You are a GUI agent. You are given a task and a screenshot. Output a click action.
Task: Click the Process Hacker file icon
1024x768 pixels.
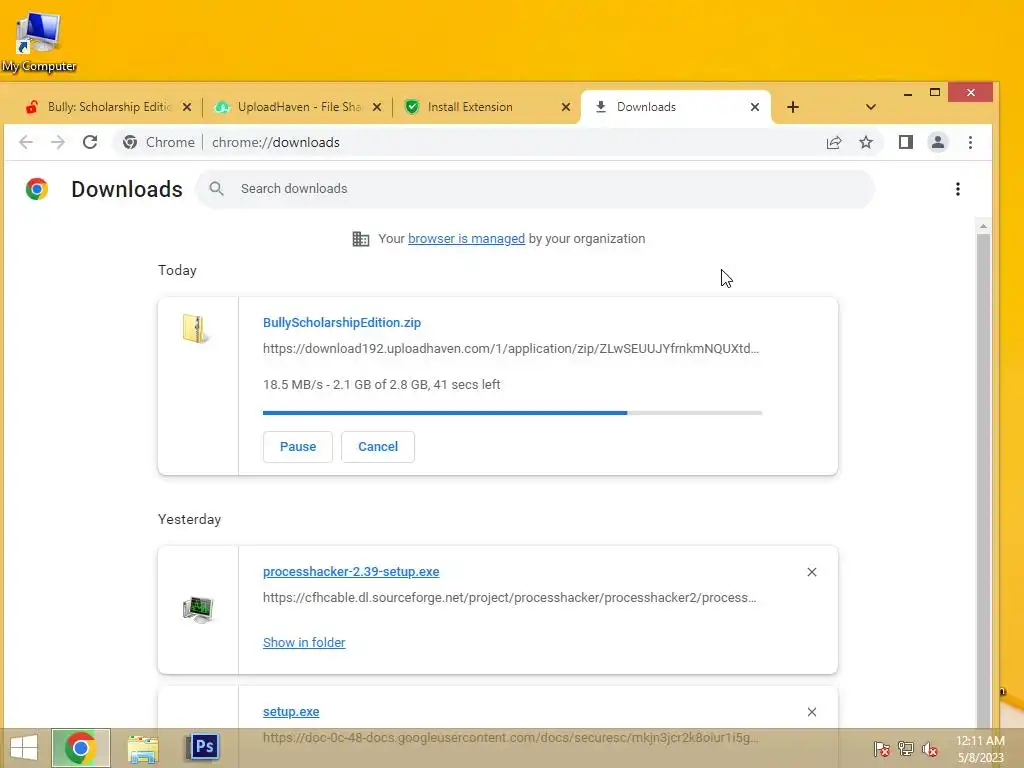[x=198, y=610]
